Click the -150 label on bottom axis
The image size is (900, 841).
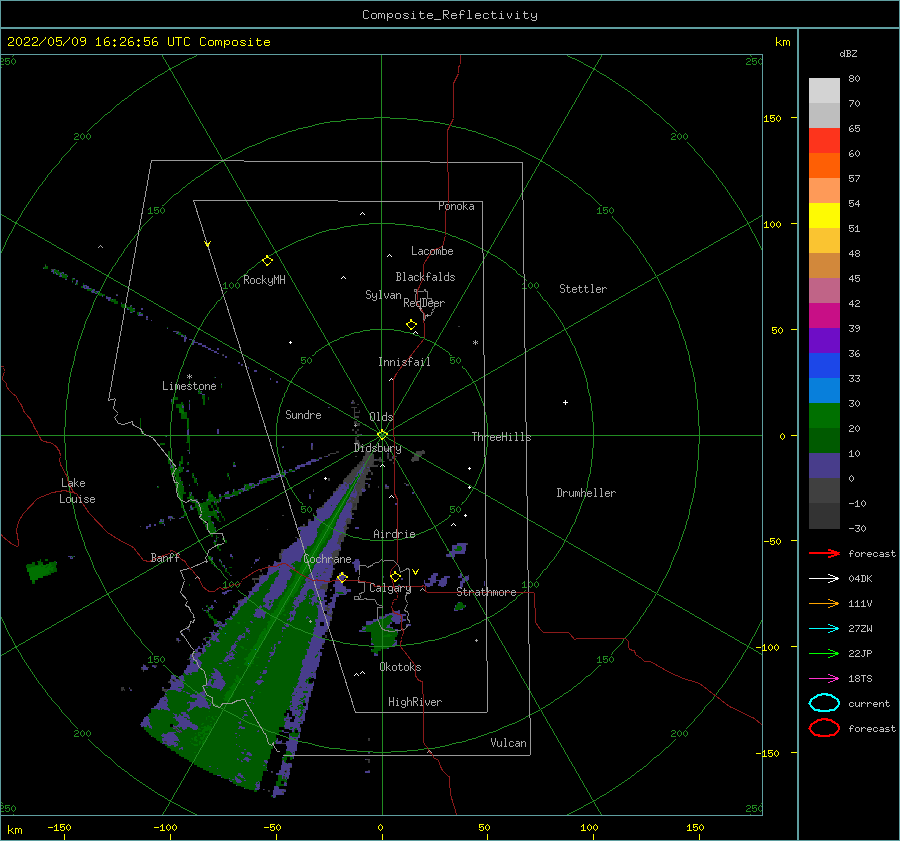tap(59, 827)
